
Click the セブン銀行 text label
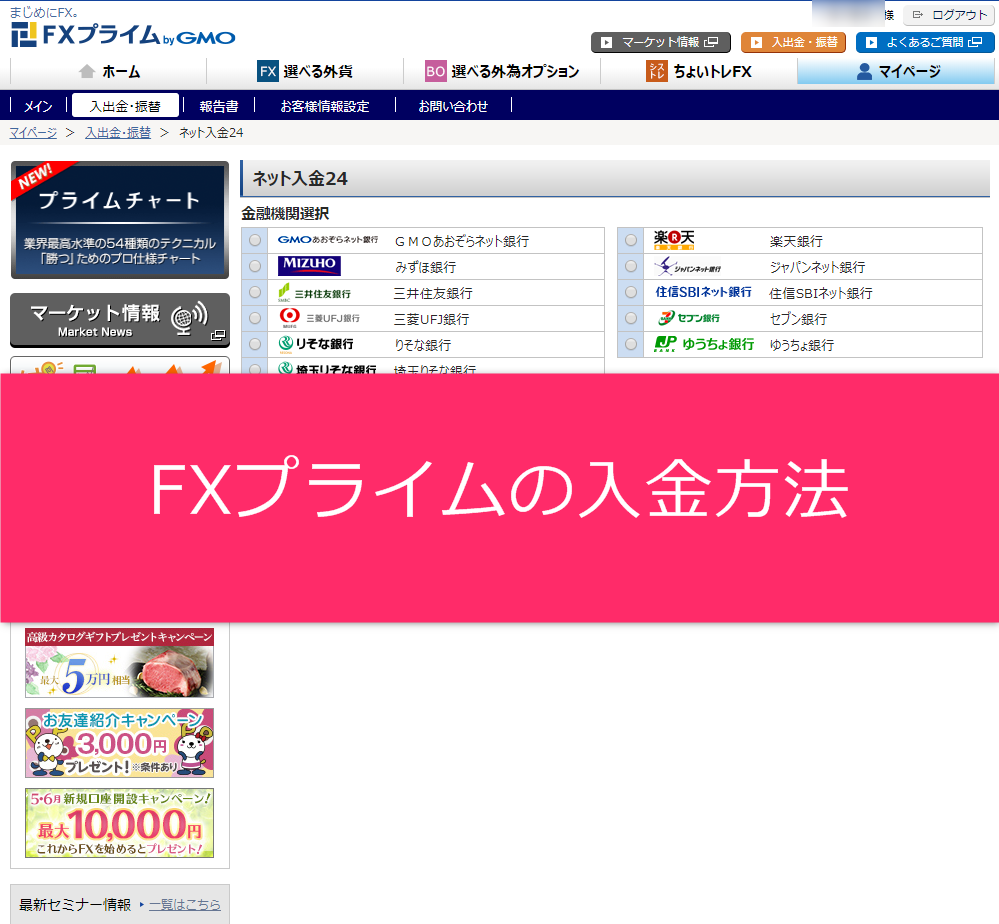(x=798, y=319)
